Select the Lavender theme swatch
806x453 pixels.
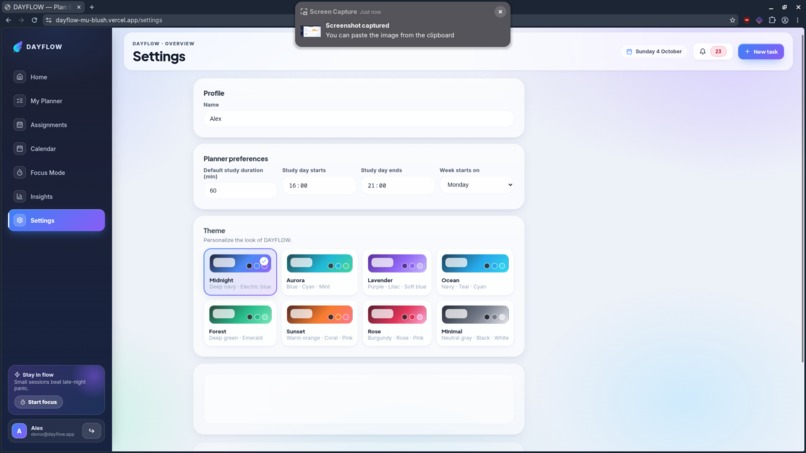[397, 272]
